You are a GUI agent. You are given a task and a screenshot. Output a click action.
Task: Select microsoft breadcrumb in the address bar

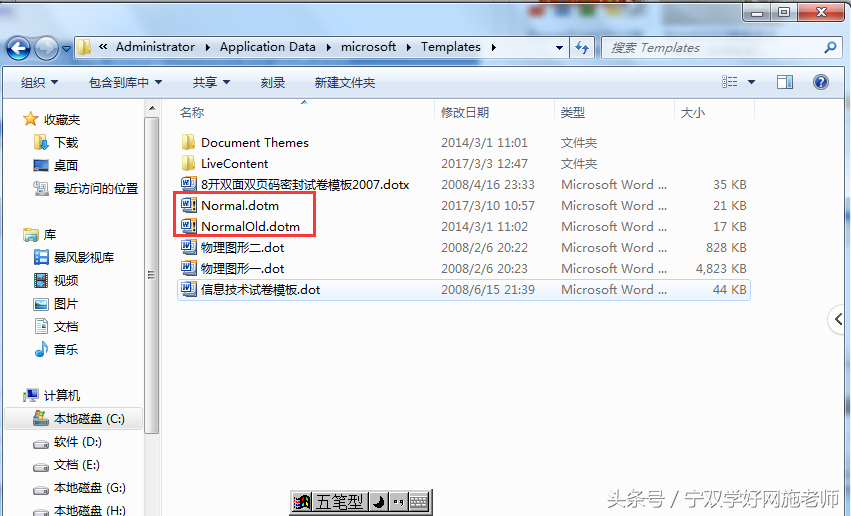[369, 47]
